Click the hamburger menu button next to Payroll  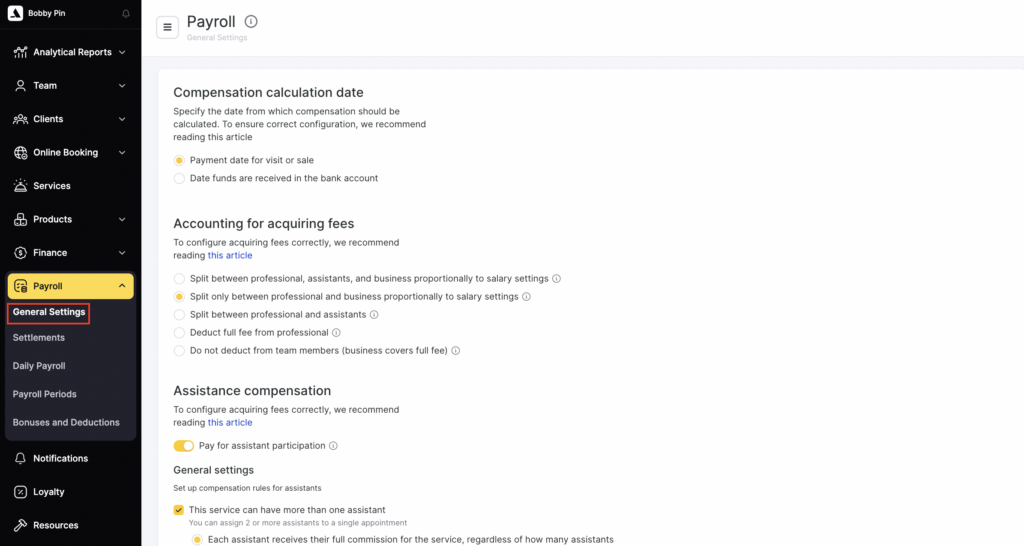click(x=168, y=27)
